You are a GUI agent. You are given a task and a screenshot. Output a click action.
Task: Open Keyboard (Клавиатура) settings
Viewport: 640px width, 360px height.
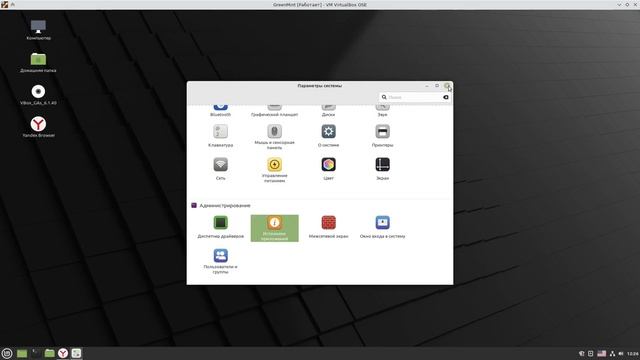[x=220, y=136]
